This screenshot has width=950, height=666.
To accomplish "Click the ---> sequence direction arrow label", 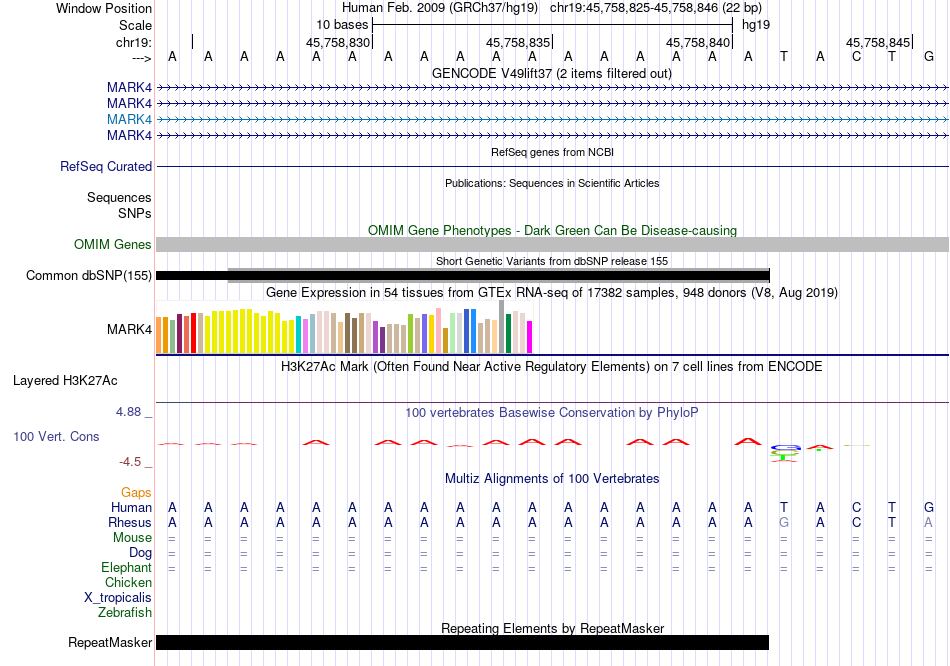I will click(x=141, y=58).
